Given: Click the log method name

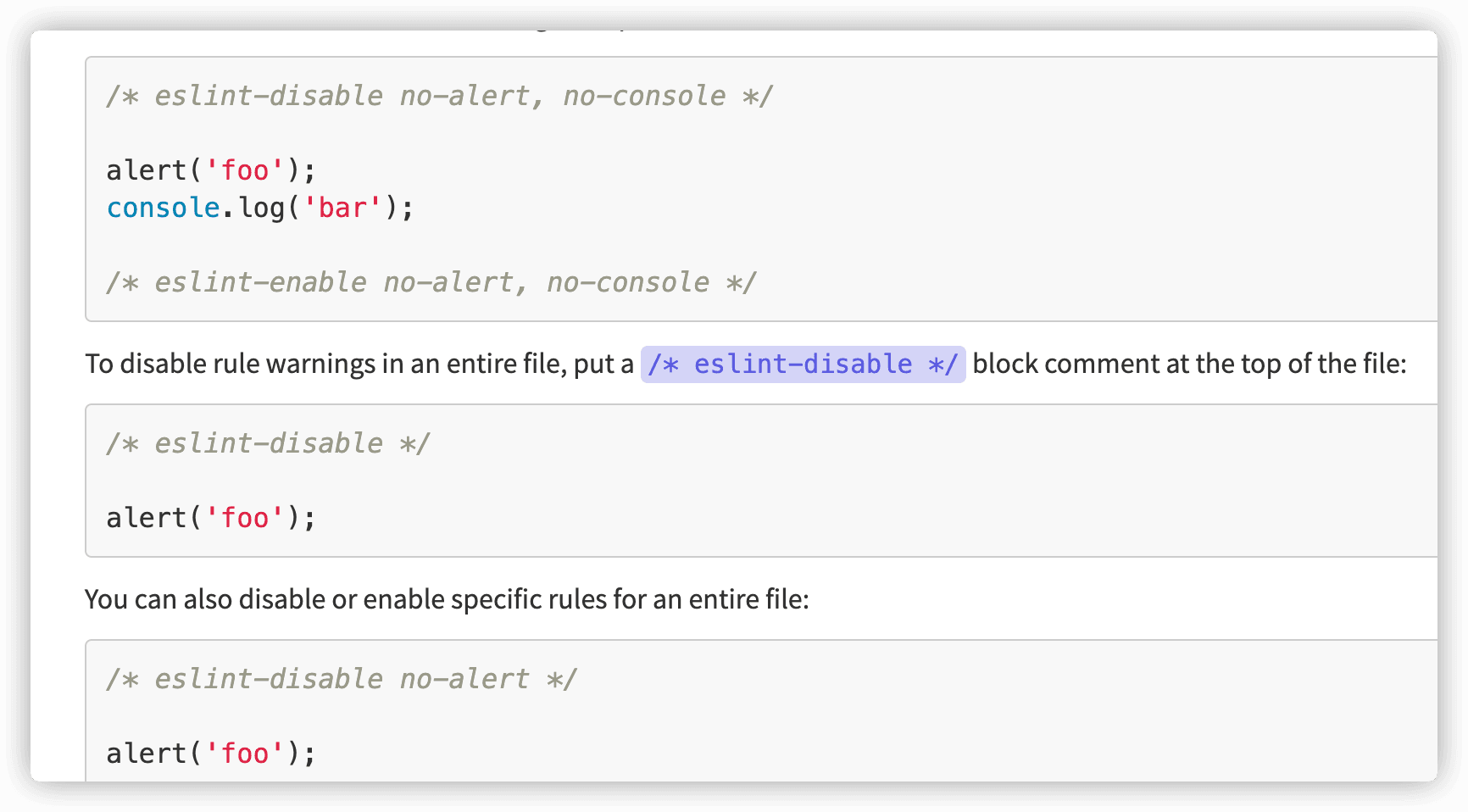Looking at the screenshot, I should pyautogui.click(x=261, y=208).
